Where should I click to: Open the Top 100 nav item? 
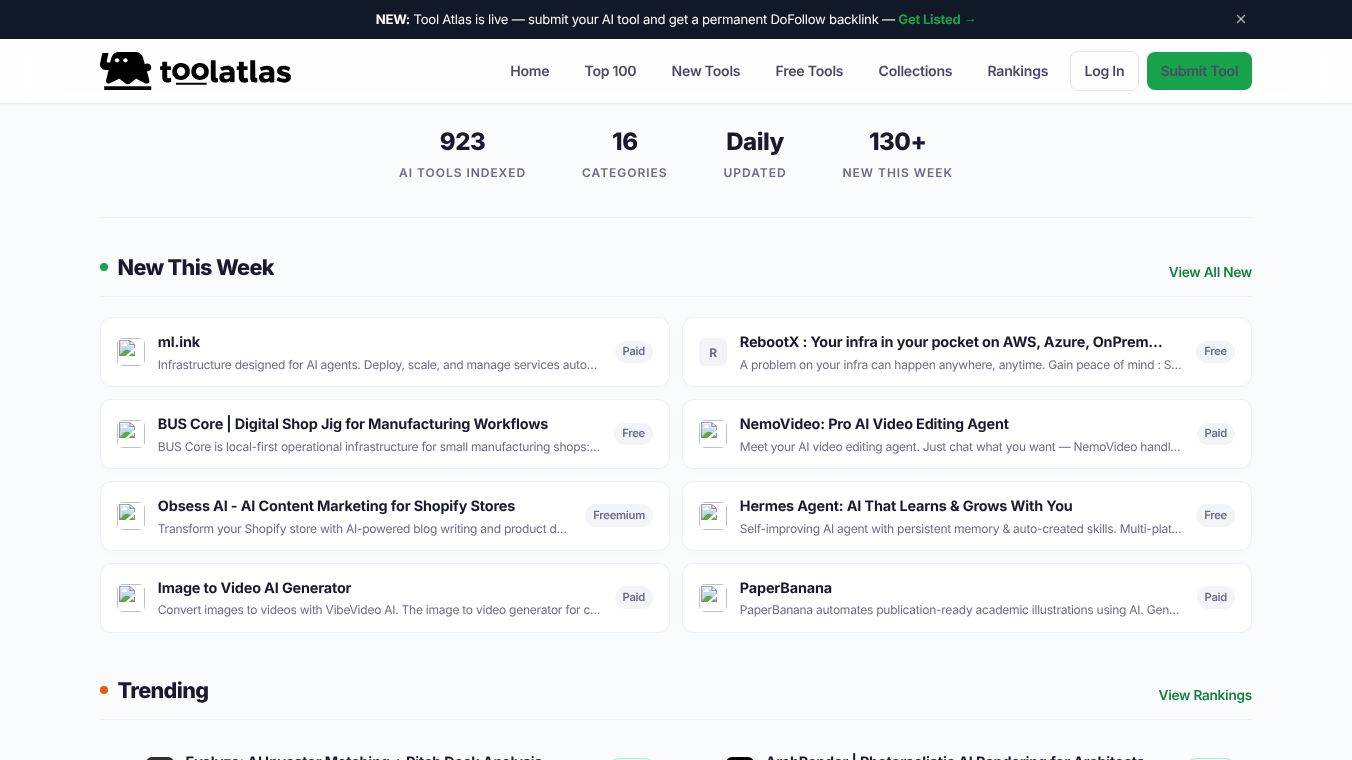(610, 71)
